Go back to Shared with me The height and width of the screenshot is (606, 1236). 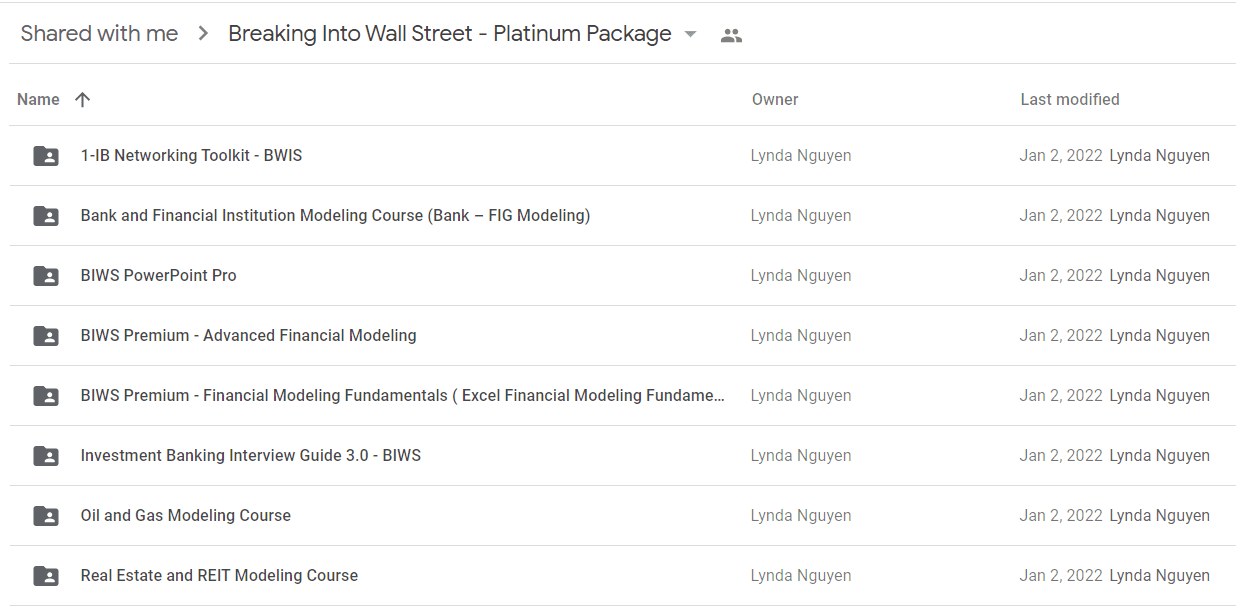(x=99, y=34)
